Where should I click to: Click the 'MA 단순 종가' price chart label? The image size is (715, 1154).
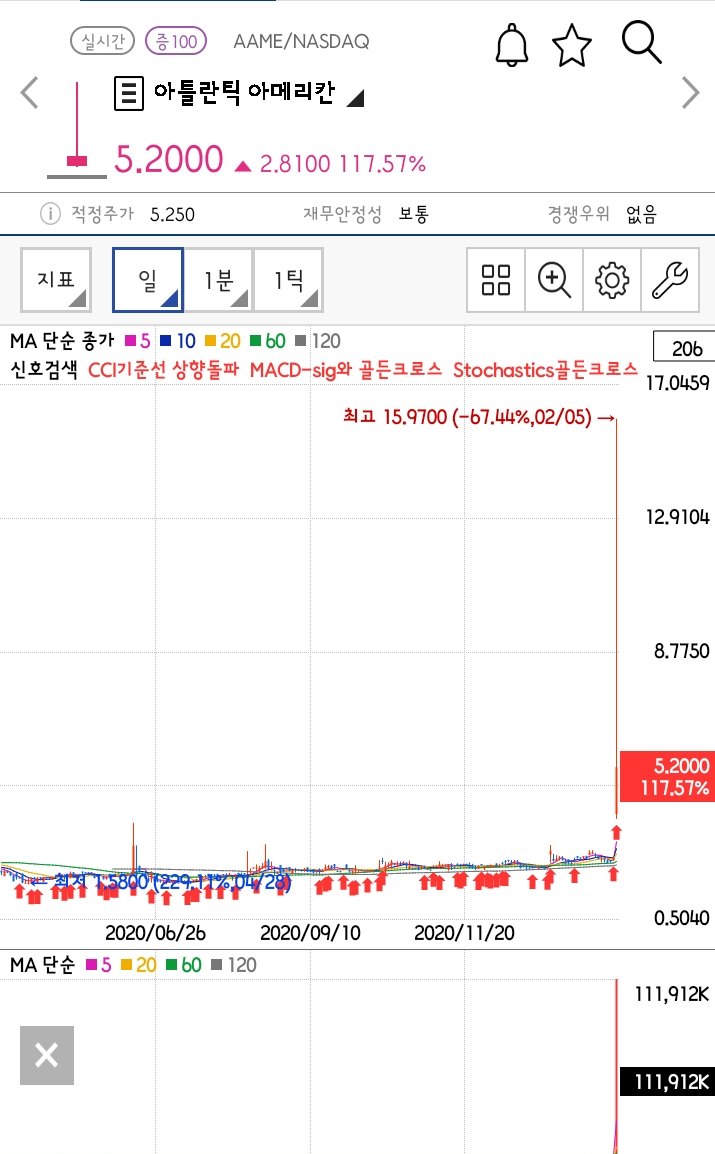pos(63,341)
